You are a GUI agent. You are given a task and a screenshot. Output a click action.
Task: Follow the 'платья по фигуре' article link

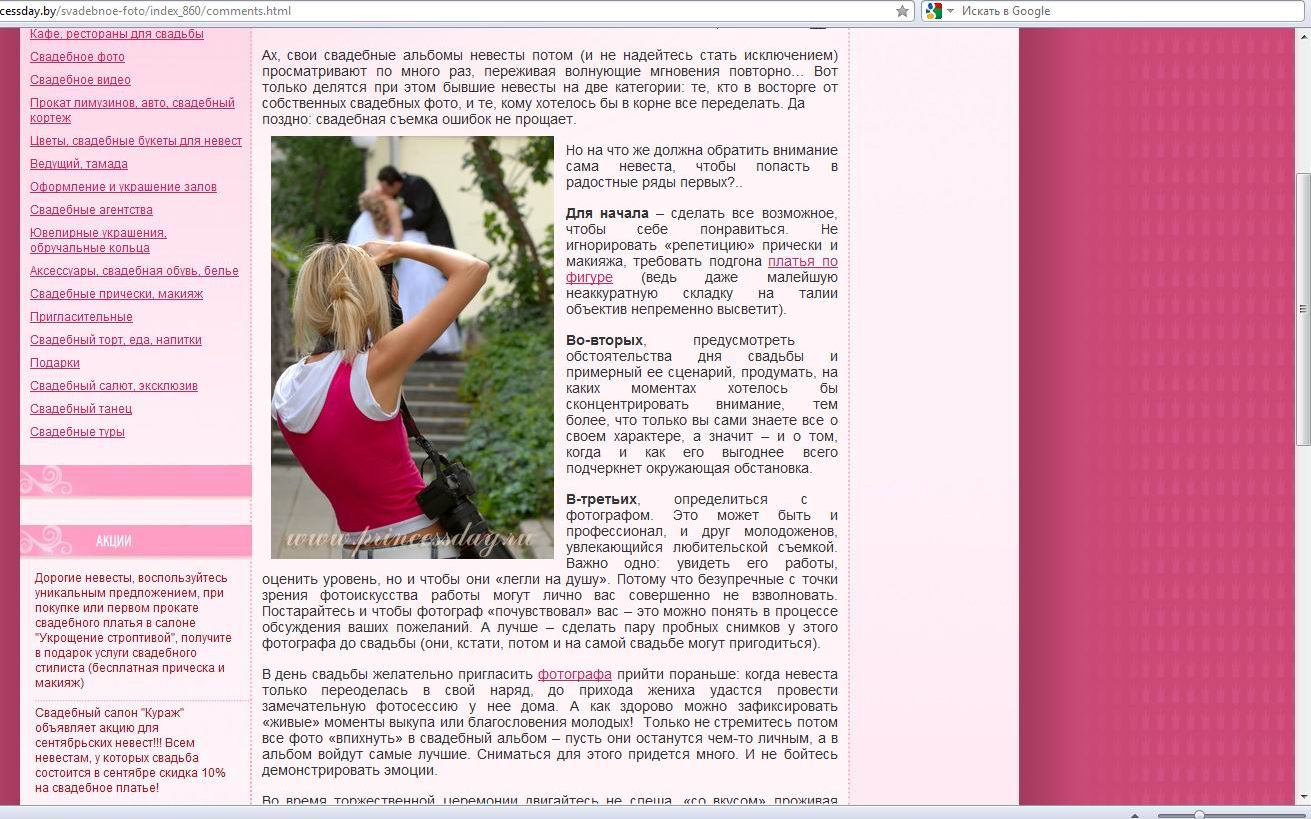(x=803, y=262)
